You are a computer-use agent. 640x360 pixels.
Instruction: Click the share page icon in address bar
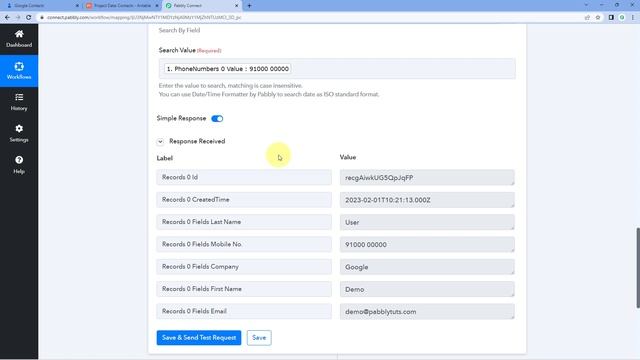587,18
